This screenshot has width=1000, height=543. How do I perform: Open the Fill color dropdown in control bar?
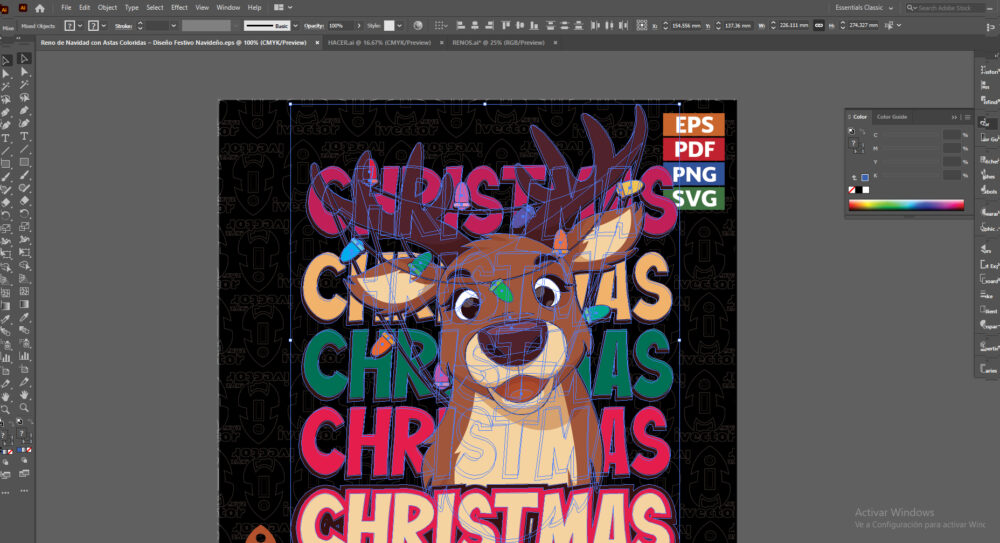pos(80,26)
